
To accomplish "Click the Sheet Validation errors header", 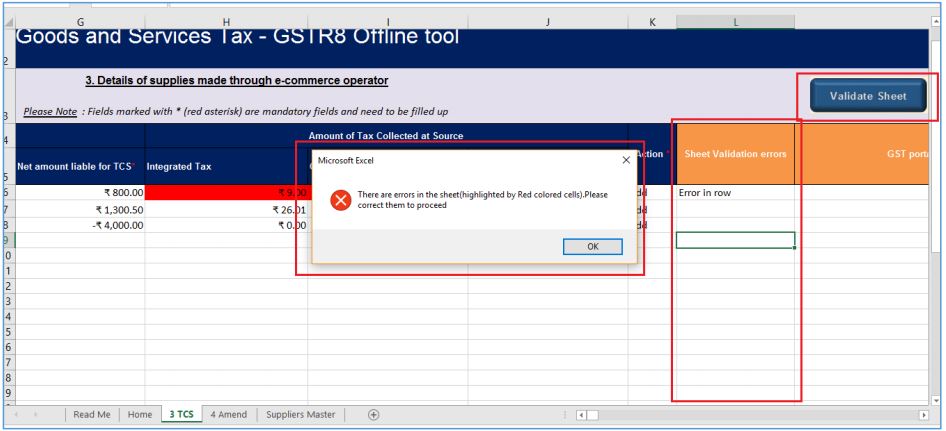I will (735, 154).
